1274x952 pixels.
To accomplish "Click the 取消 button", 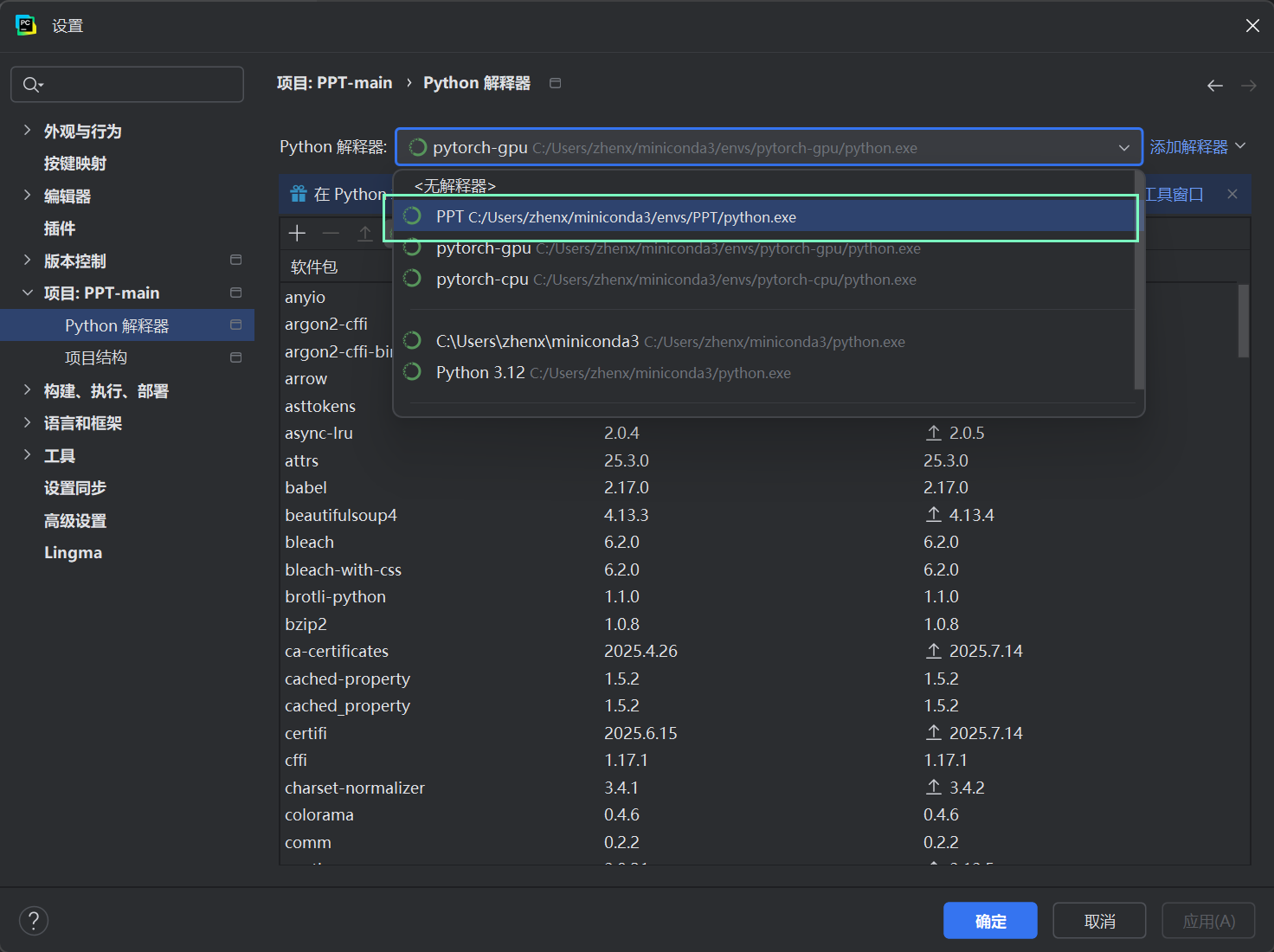I will click(1099, 921).
